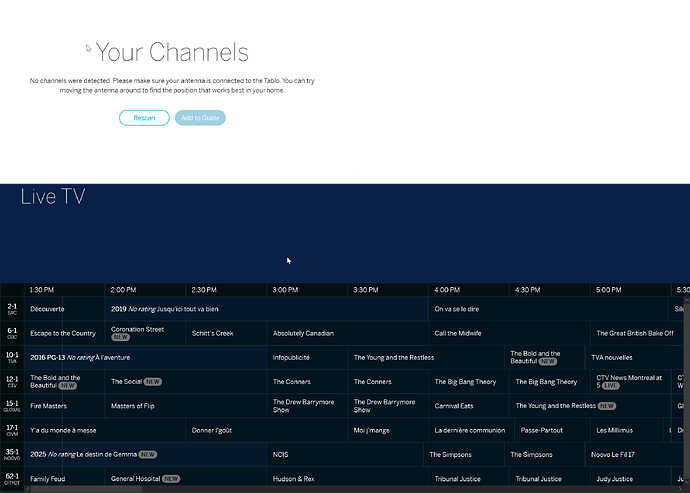Open Tribunal Justice at 4:30 PM
Image resolution: width=690 pixels, height=493 pixels.
coord(550,477)
